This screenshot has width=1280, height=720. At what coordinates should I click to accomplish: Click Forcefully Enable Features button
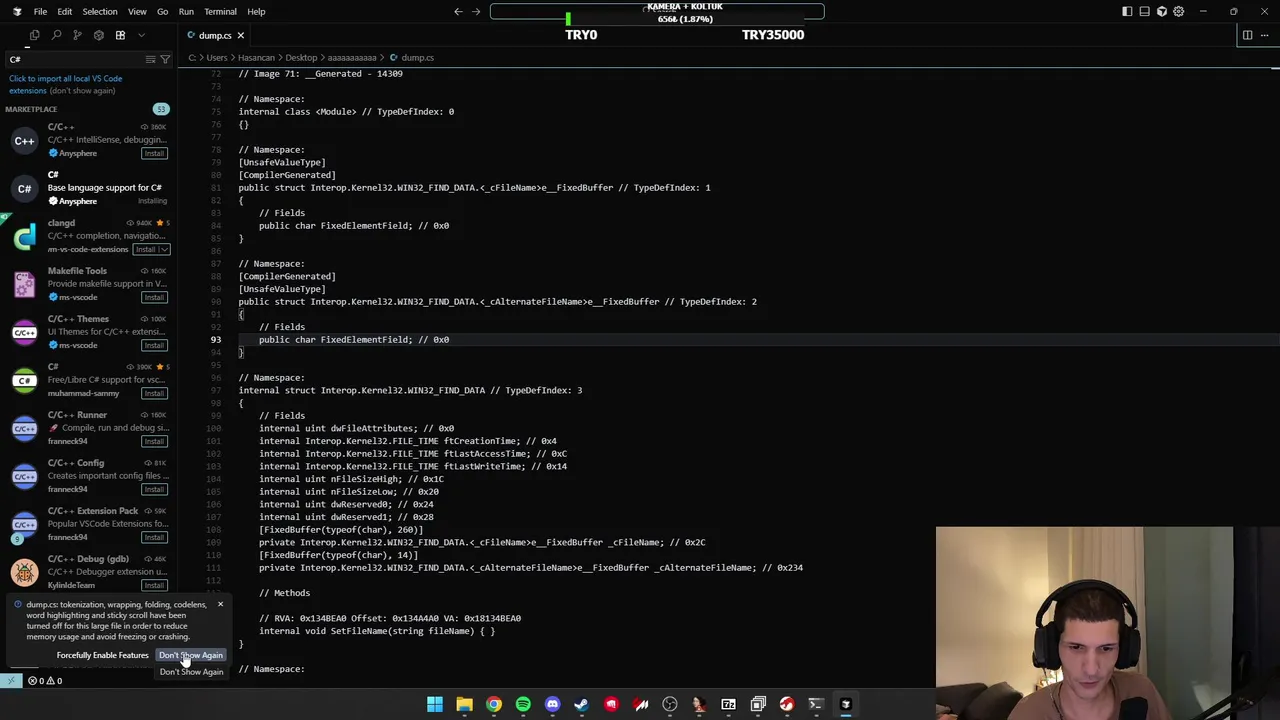coord(103,655)
